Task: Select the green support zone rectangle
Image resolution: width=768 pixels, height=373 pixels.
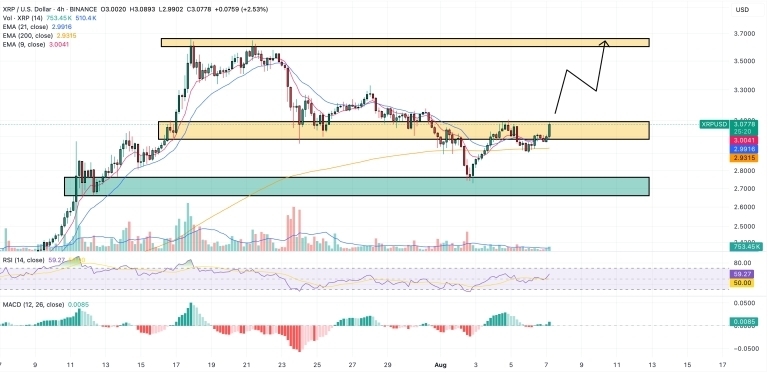Action: 357,186
